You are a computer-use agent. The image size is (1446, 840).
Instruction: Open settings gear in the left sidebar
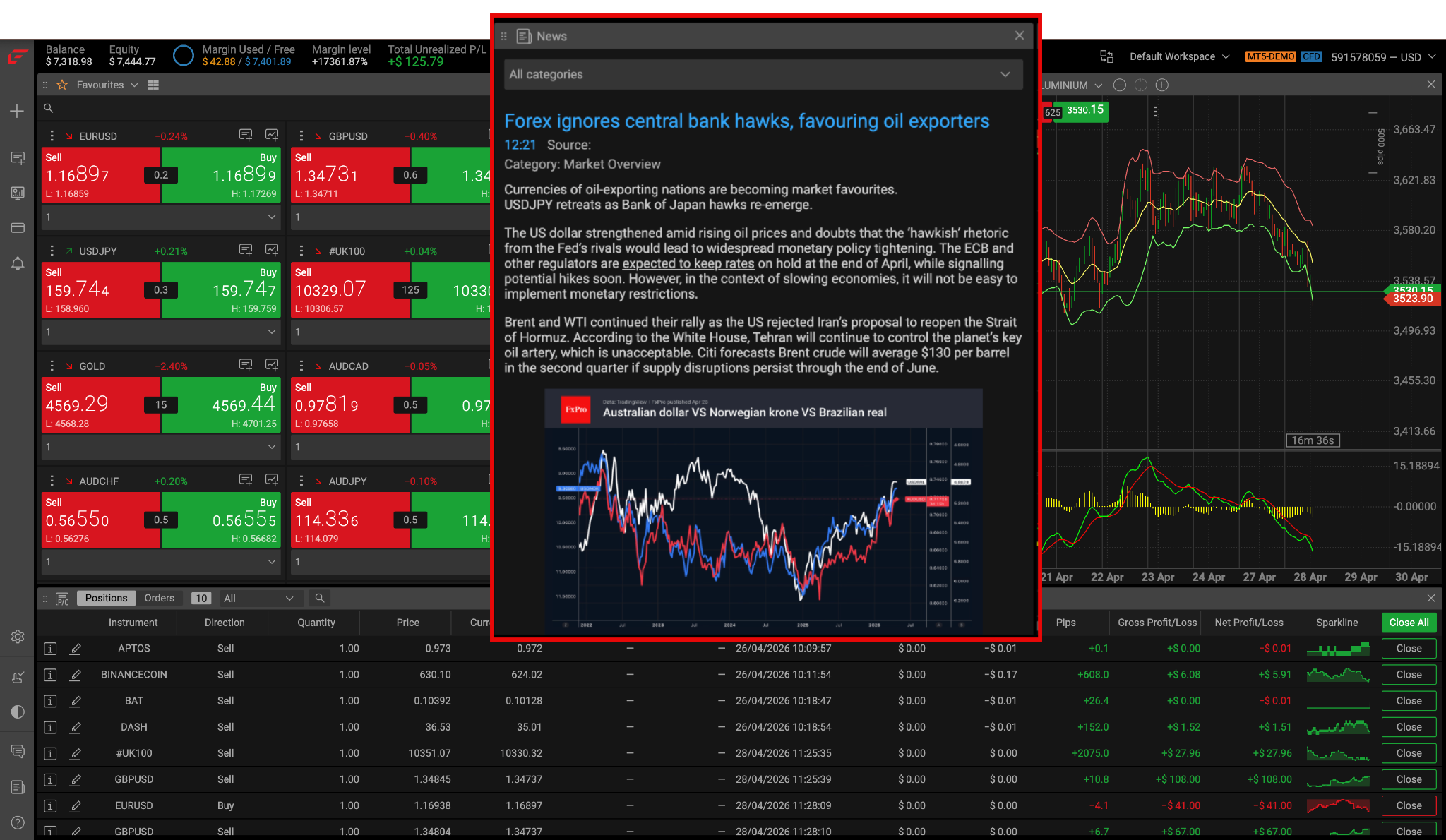[18, 637]
